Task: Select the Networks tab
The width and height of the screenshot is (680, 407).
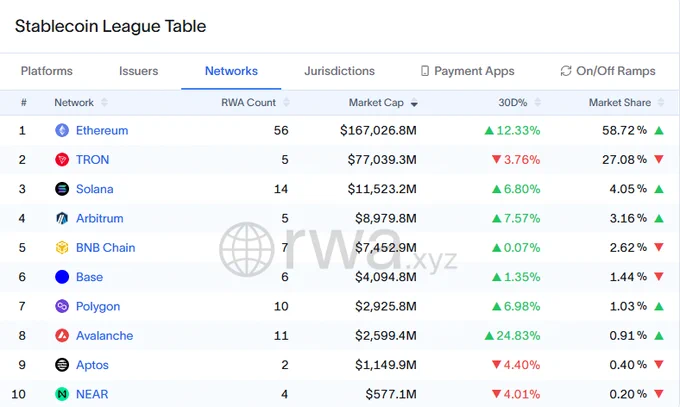Action: (231, 71)
